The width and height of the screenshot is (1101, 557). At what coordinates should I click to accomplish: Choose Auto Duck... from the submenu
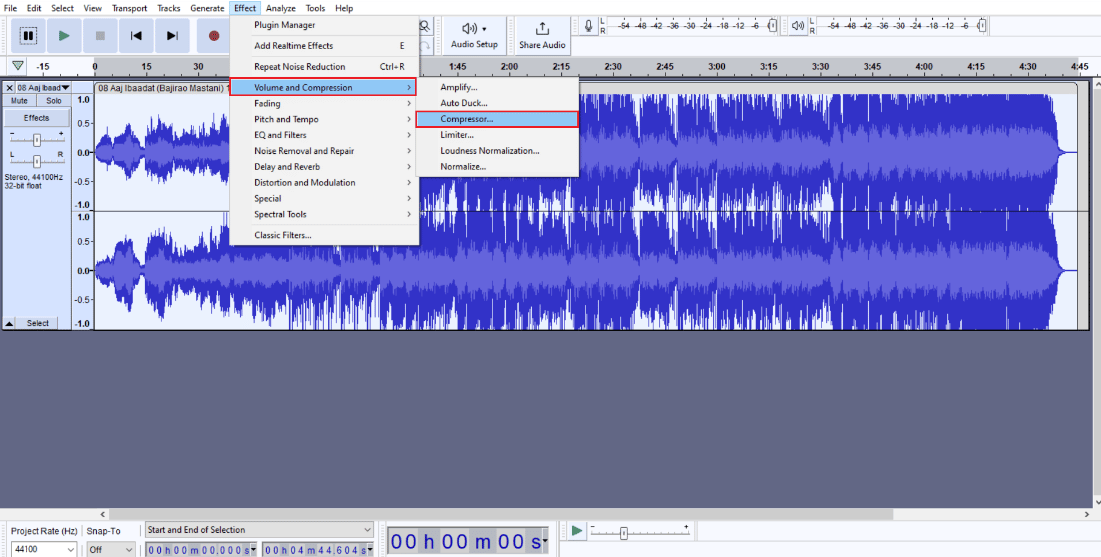pos(497,103)
